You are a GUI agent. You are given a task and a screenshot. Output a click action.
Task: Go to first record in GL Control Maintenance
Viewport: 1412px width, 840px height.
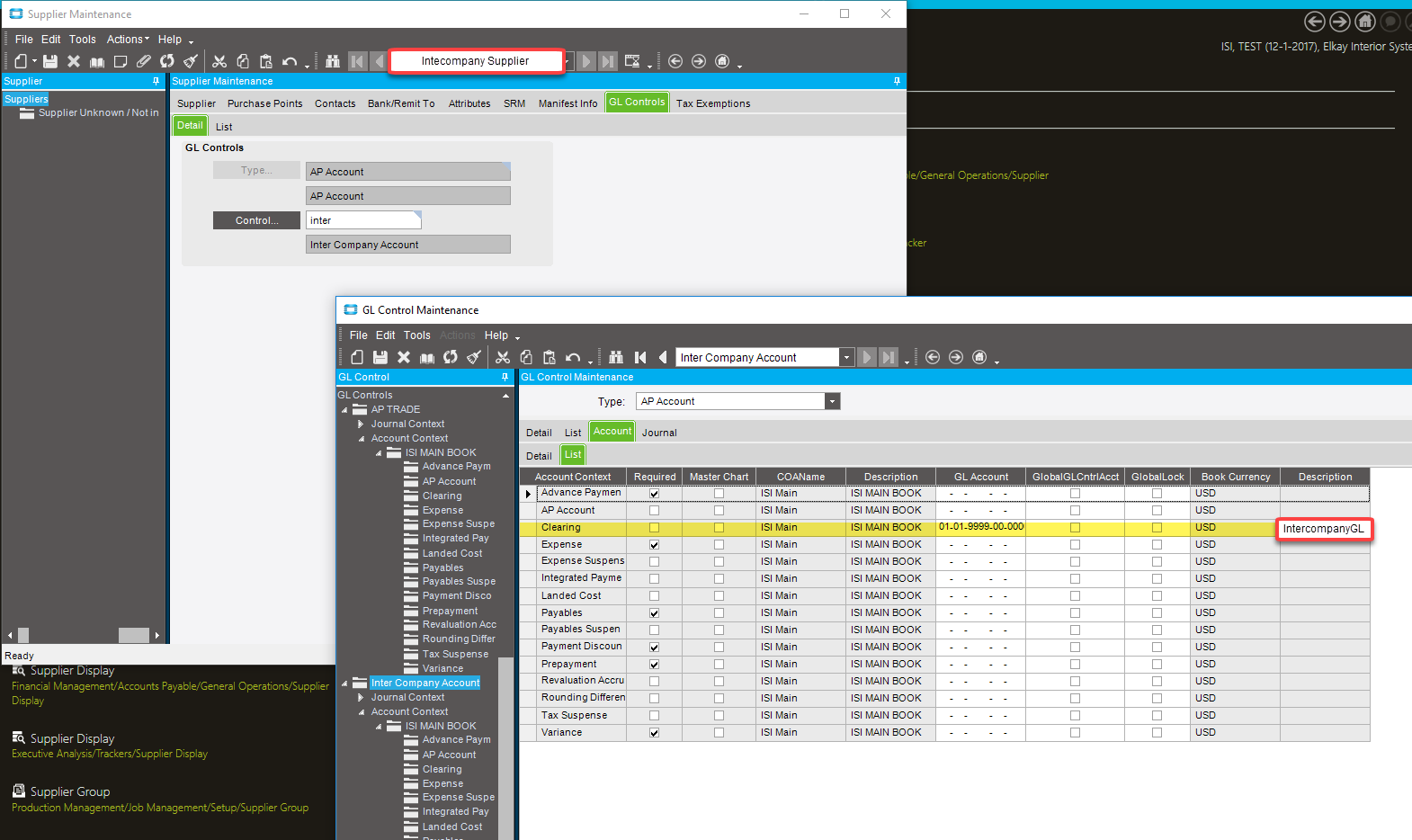click(x=640, y=357)
